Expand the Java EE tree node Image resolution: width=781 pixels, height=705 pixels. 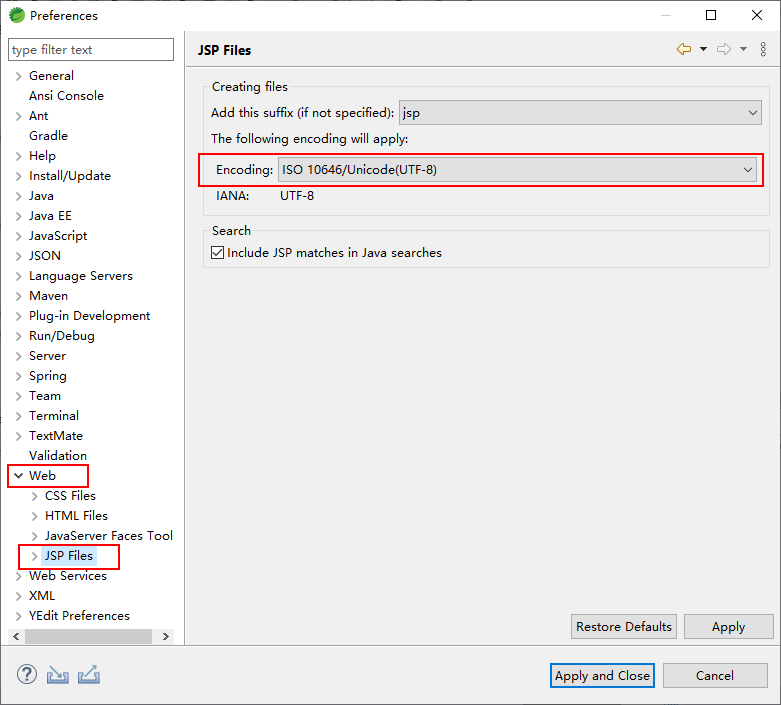(19, 216)
